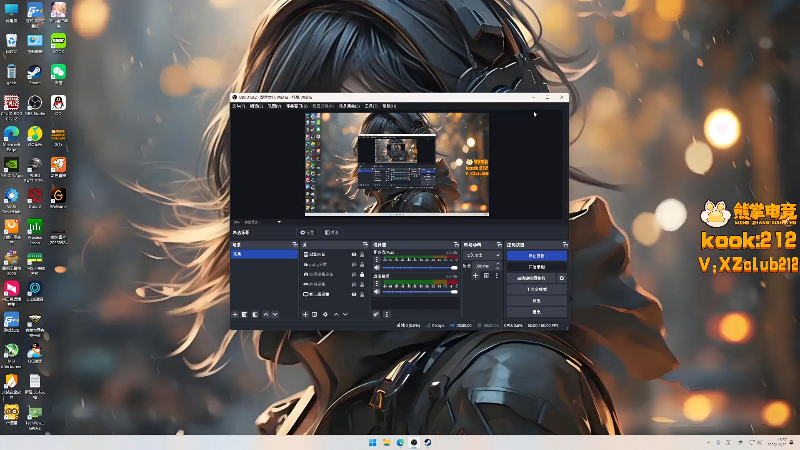Open Settings from the Controls dock
This screenshot has height=450, width=800.
click(x=536, y=301)
